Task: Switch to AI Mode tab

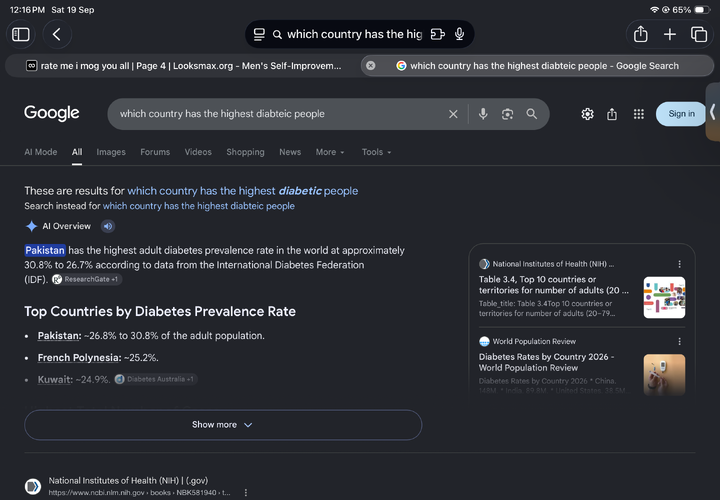Action: [41, 152]
